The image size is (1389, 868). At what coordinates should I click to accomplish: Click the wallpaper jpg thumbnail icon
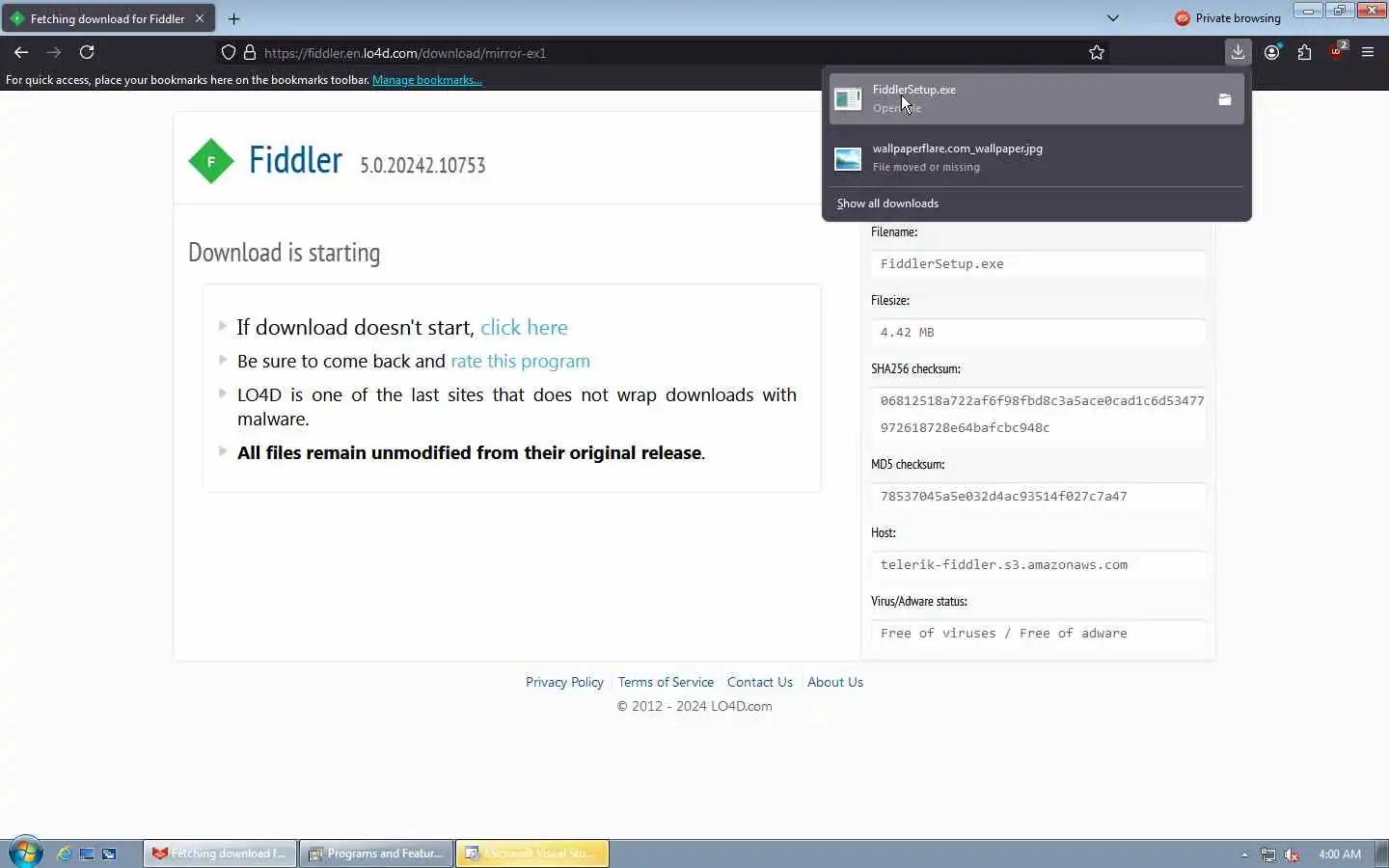coord(848,158)
